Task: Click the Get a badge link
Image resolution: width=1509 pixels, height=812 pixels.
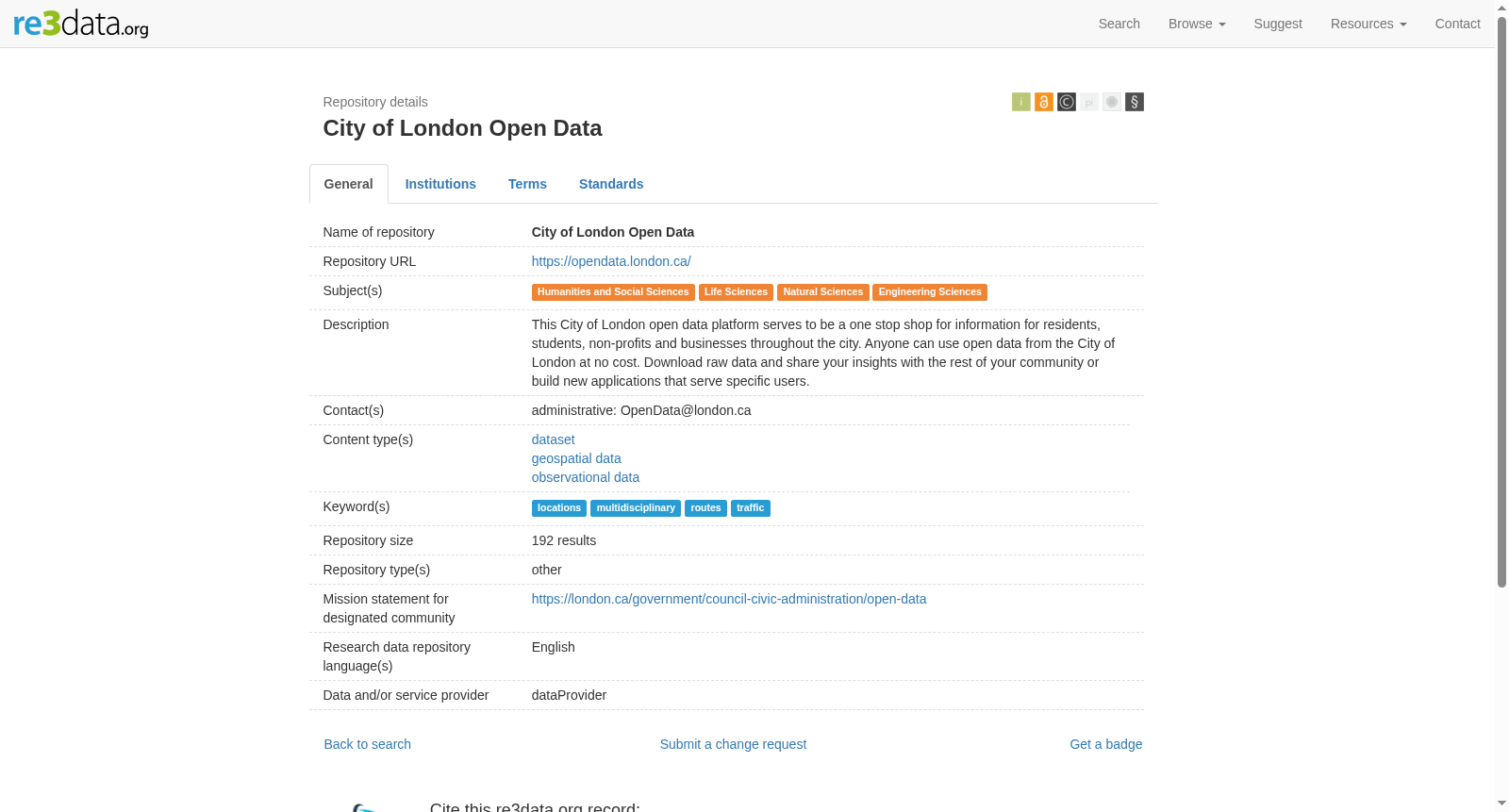Action: click(1106, 744)
